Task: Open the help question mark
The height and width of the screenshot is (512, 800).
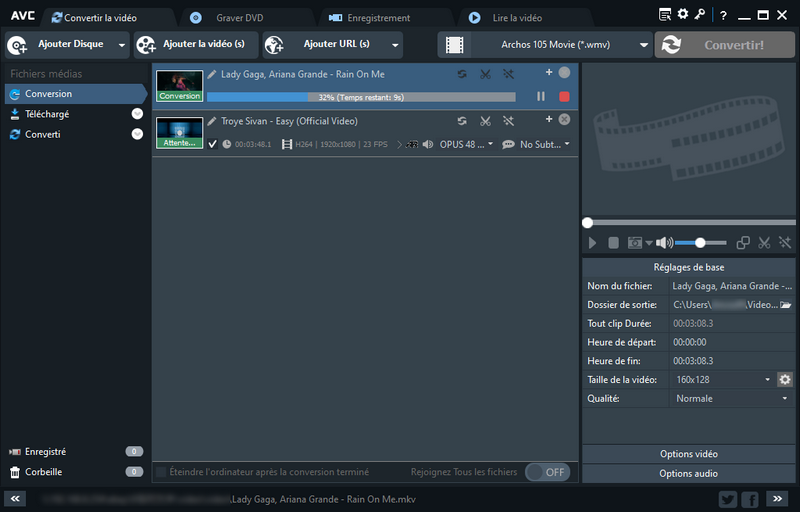Action: click(x=723, y=16)
